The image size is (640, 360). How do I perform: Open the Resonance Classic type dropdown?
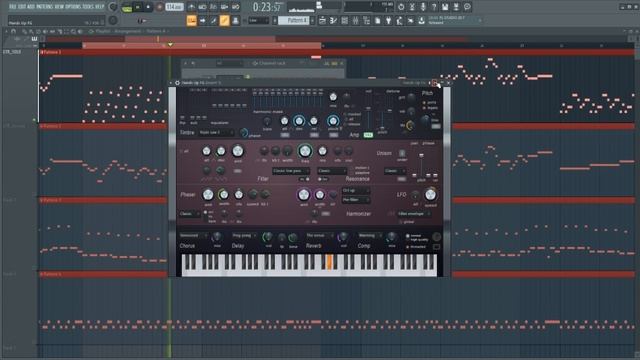click(x=332, y=171)
